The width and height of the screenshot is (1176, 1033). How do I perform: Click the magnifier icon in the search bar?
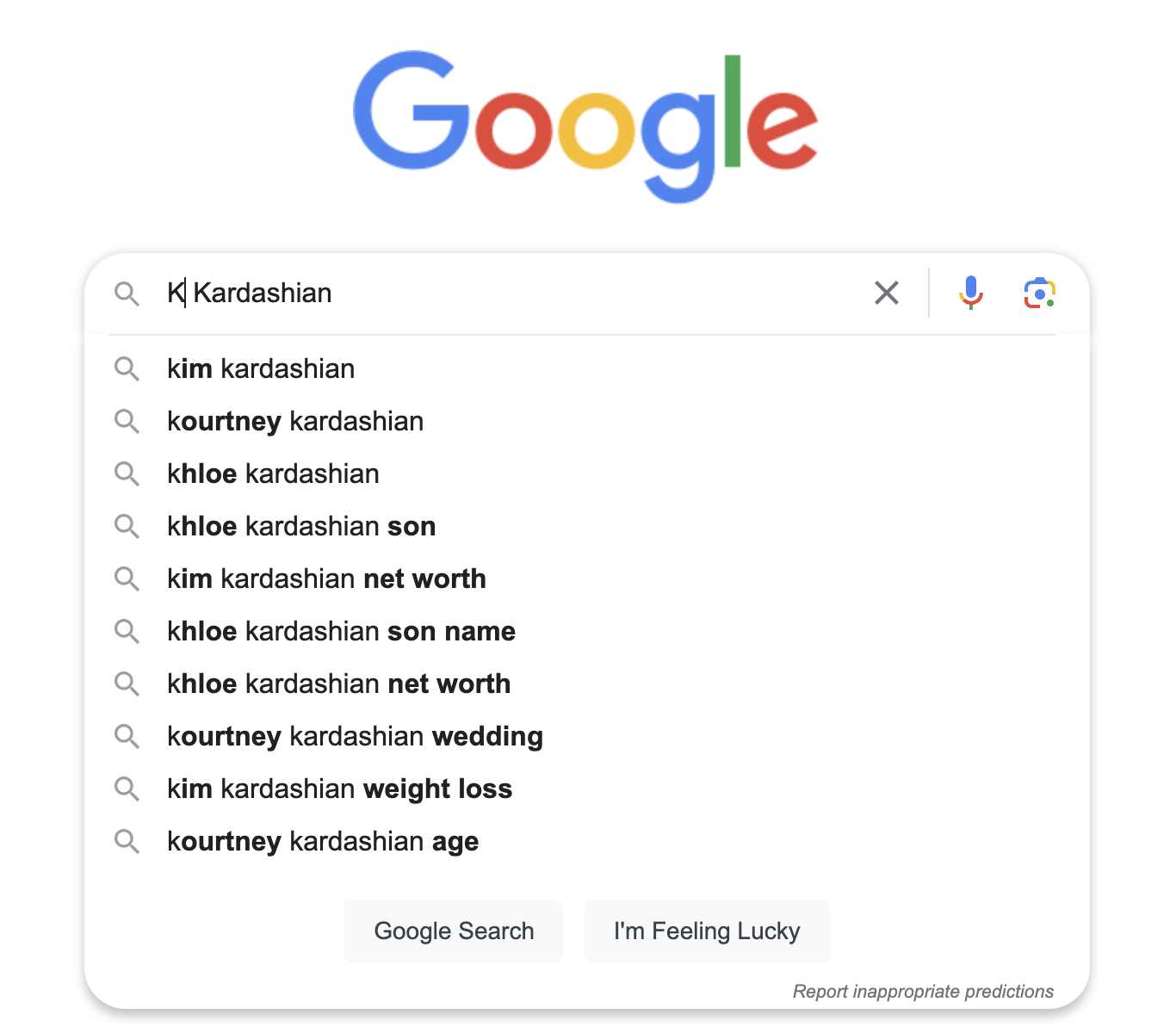(x=127, y=294)
